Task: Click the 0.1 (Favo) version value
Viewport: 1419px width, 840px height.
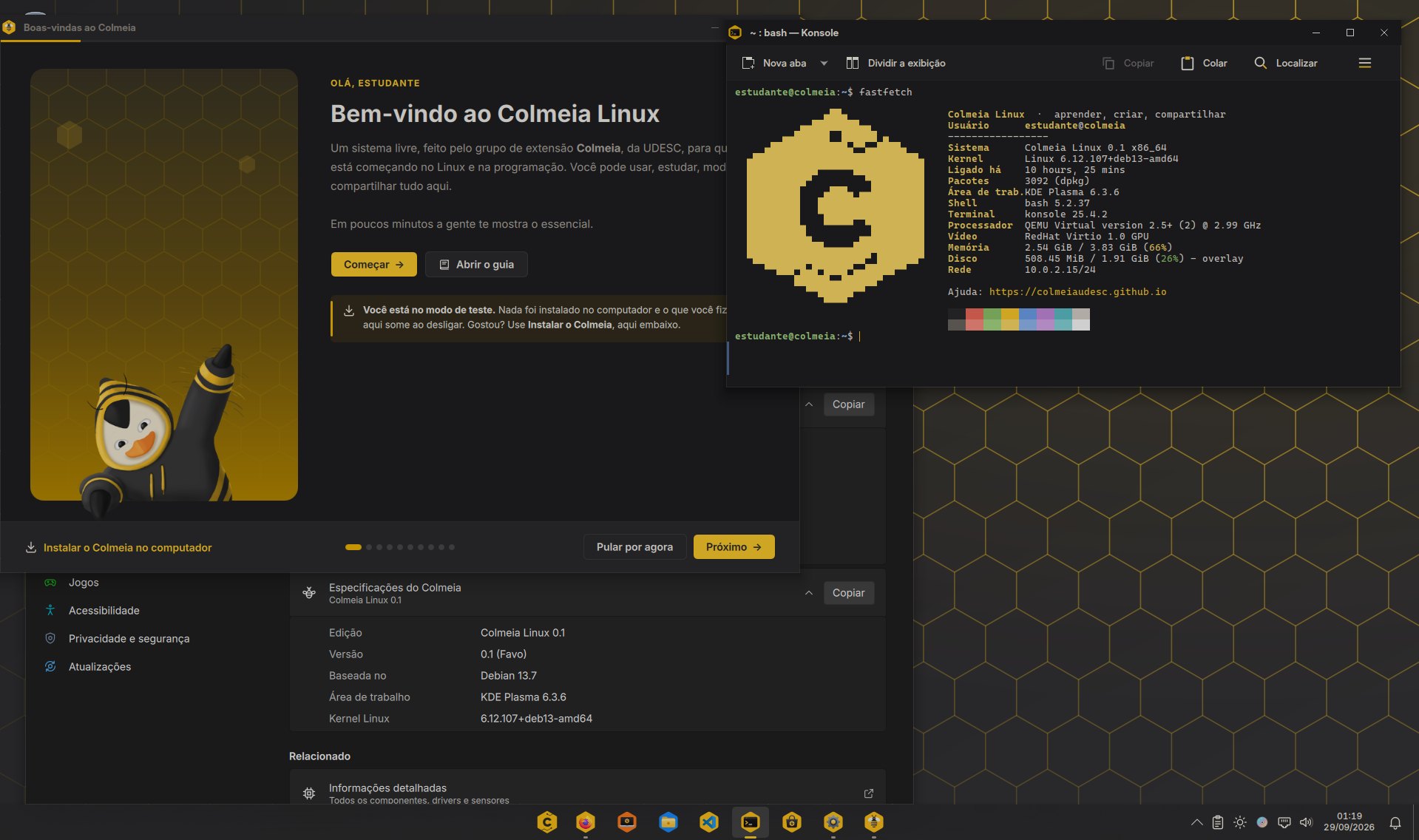Action: [504, 654]
